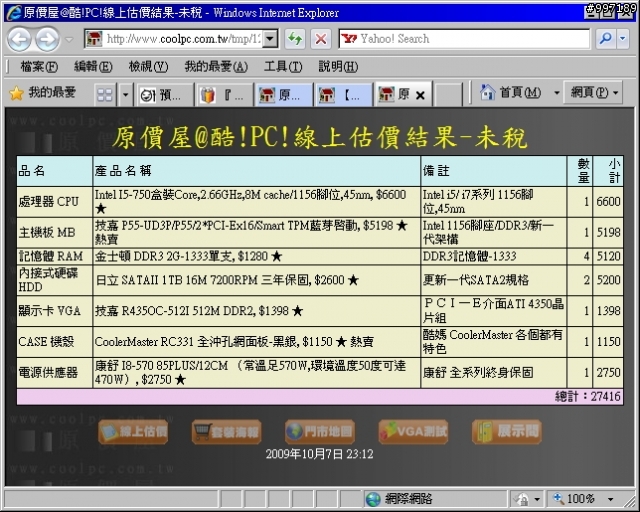Screen dimensions: 640x512
Task: Click the 日立 SATAII 1TB product cell
Action: 256,280
